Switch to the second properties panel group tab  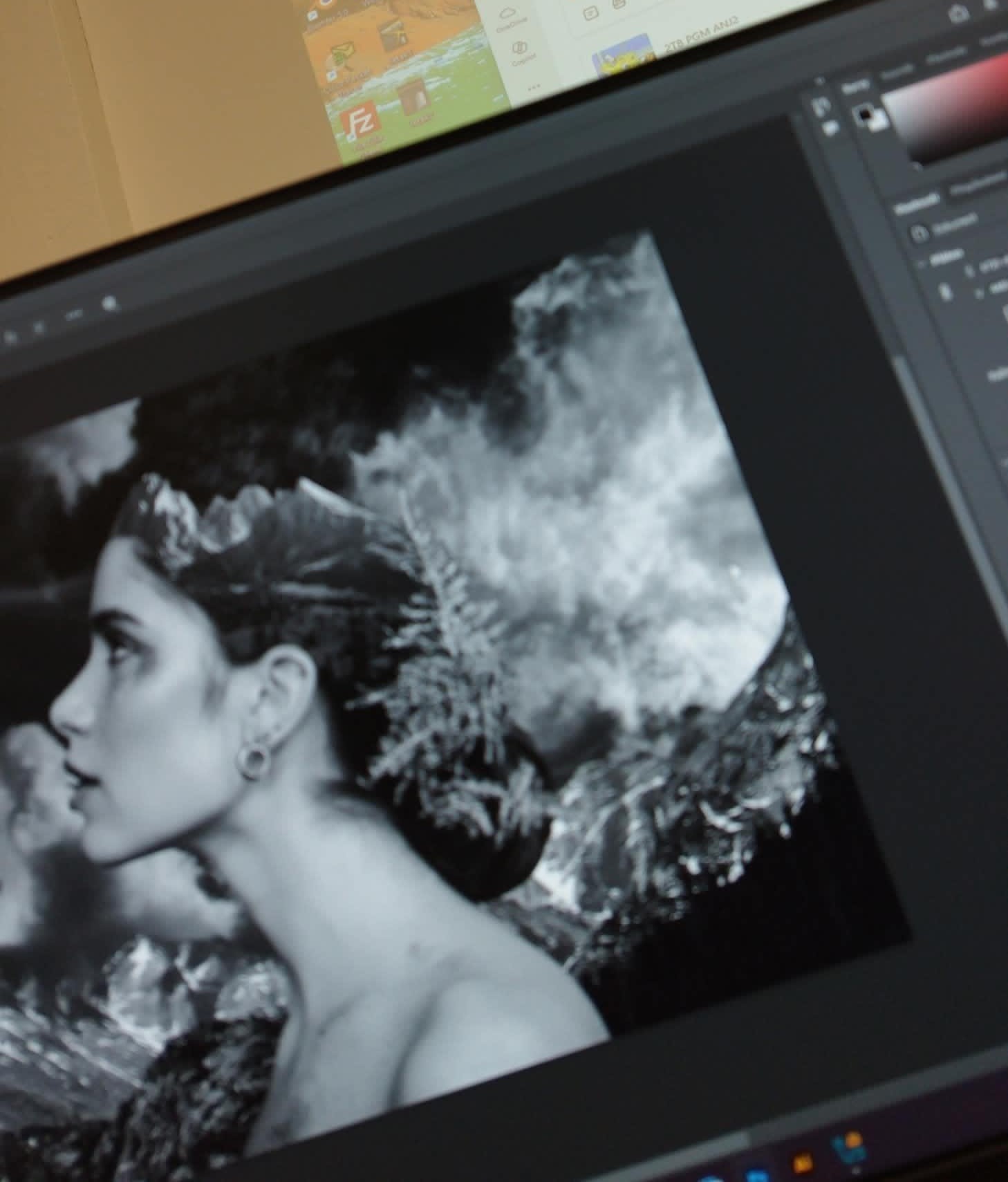[x=978, y=183]
